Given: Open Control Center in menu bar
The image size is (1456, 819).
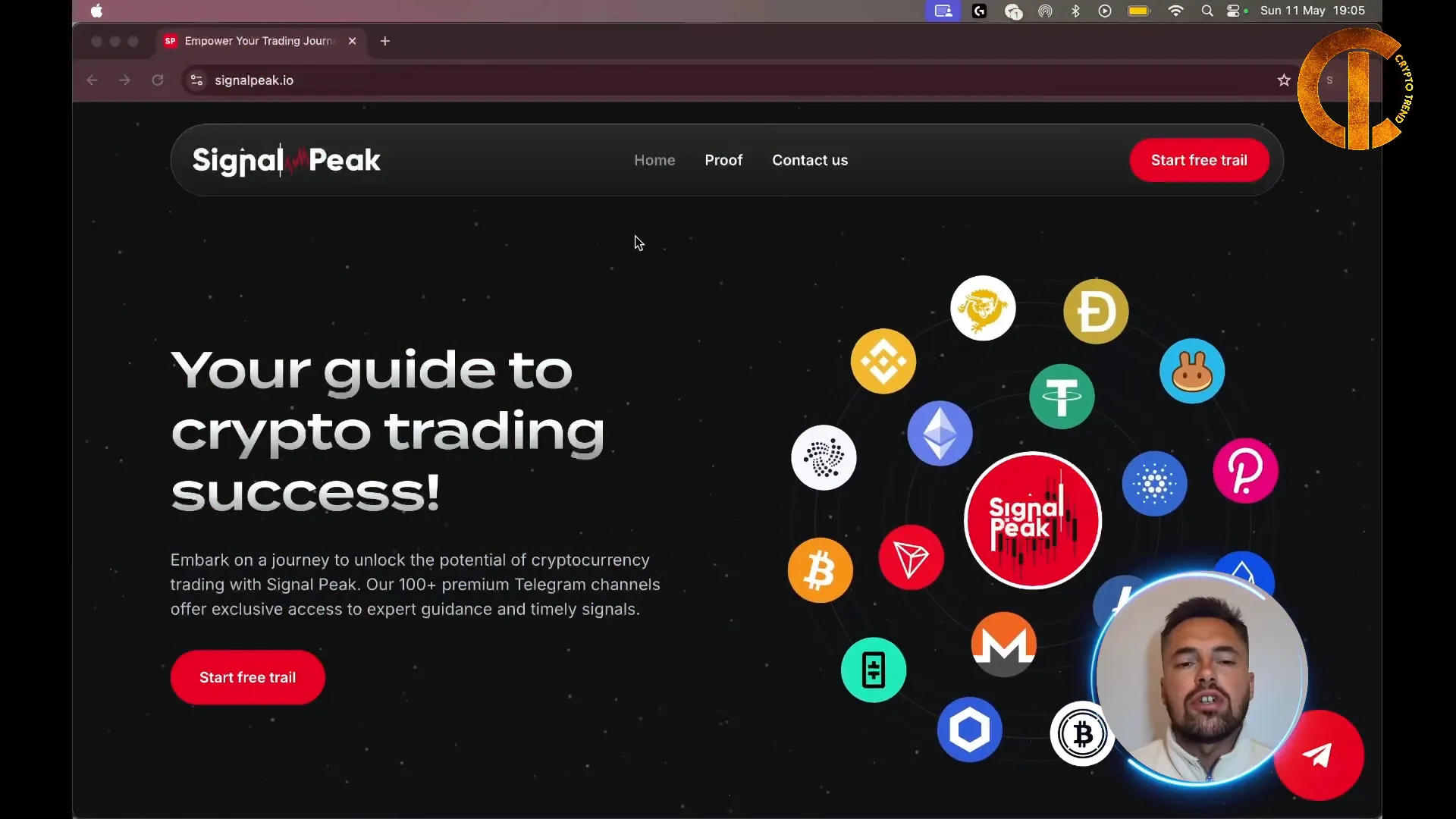Looking at the screenshot, I should coord(1235,11).
